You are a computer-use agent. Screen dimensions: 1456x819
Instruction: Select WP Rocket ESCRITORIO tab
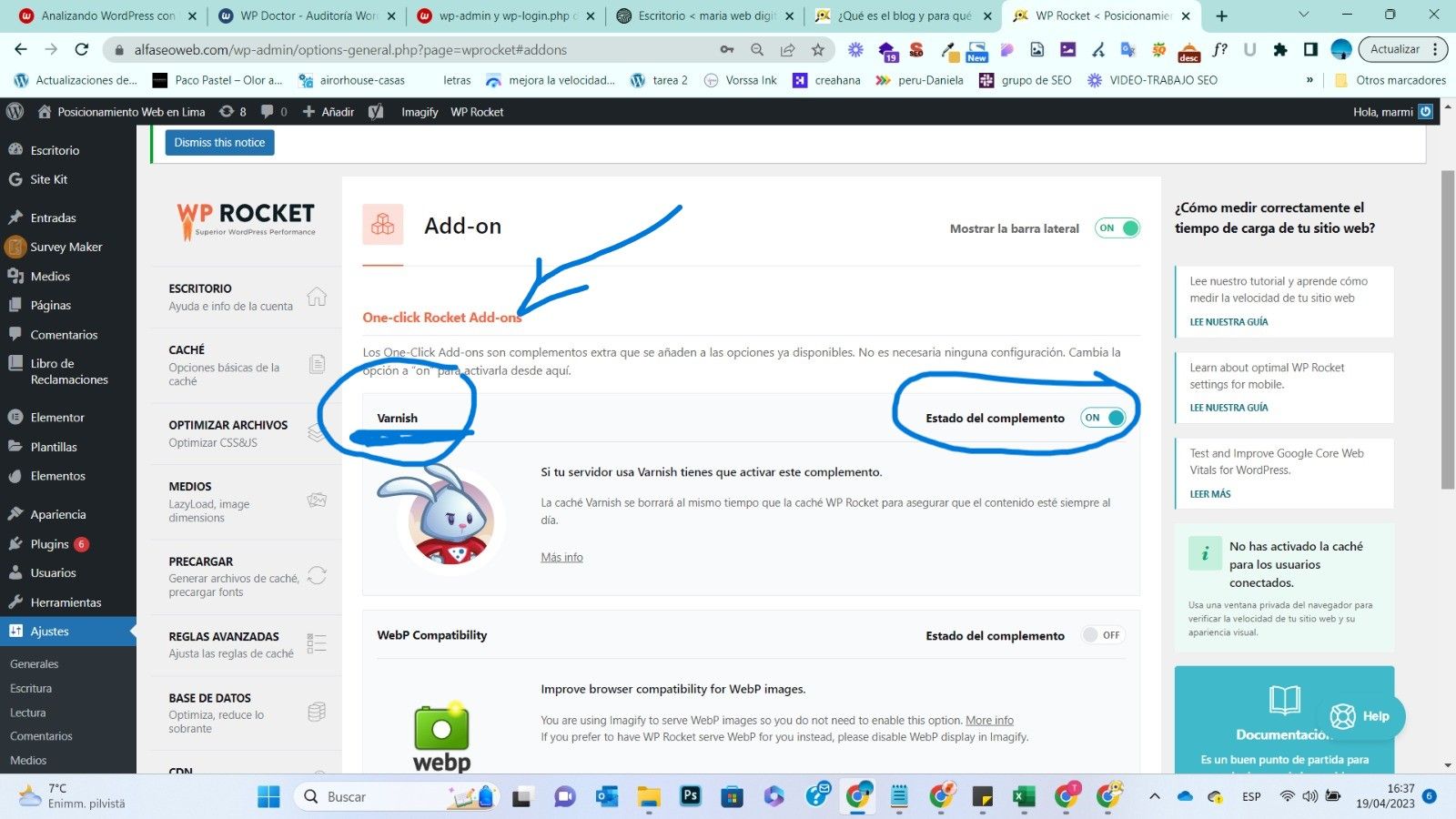246,297
